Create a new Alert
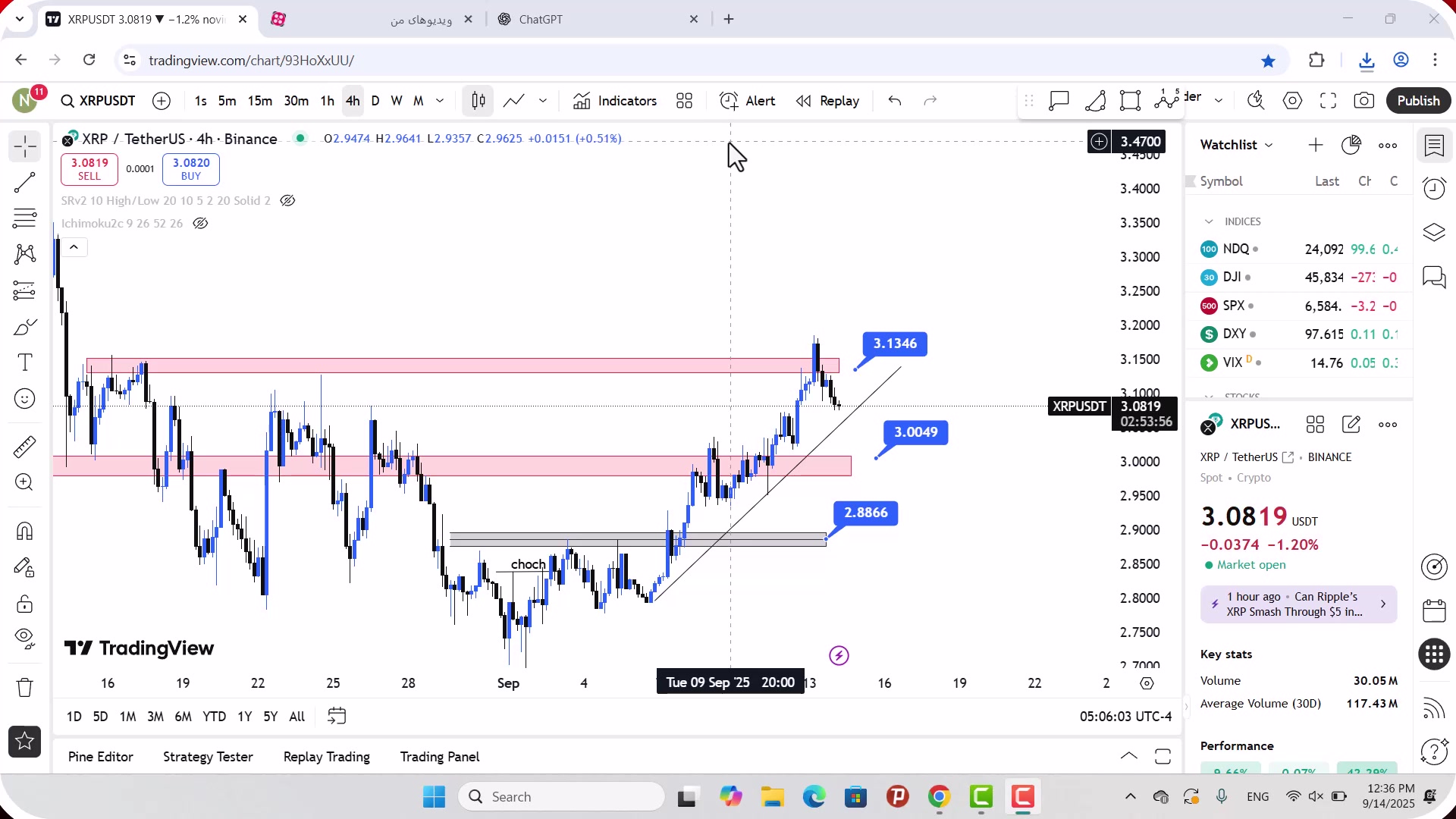The image size is (1456, 819). 747,101
